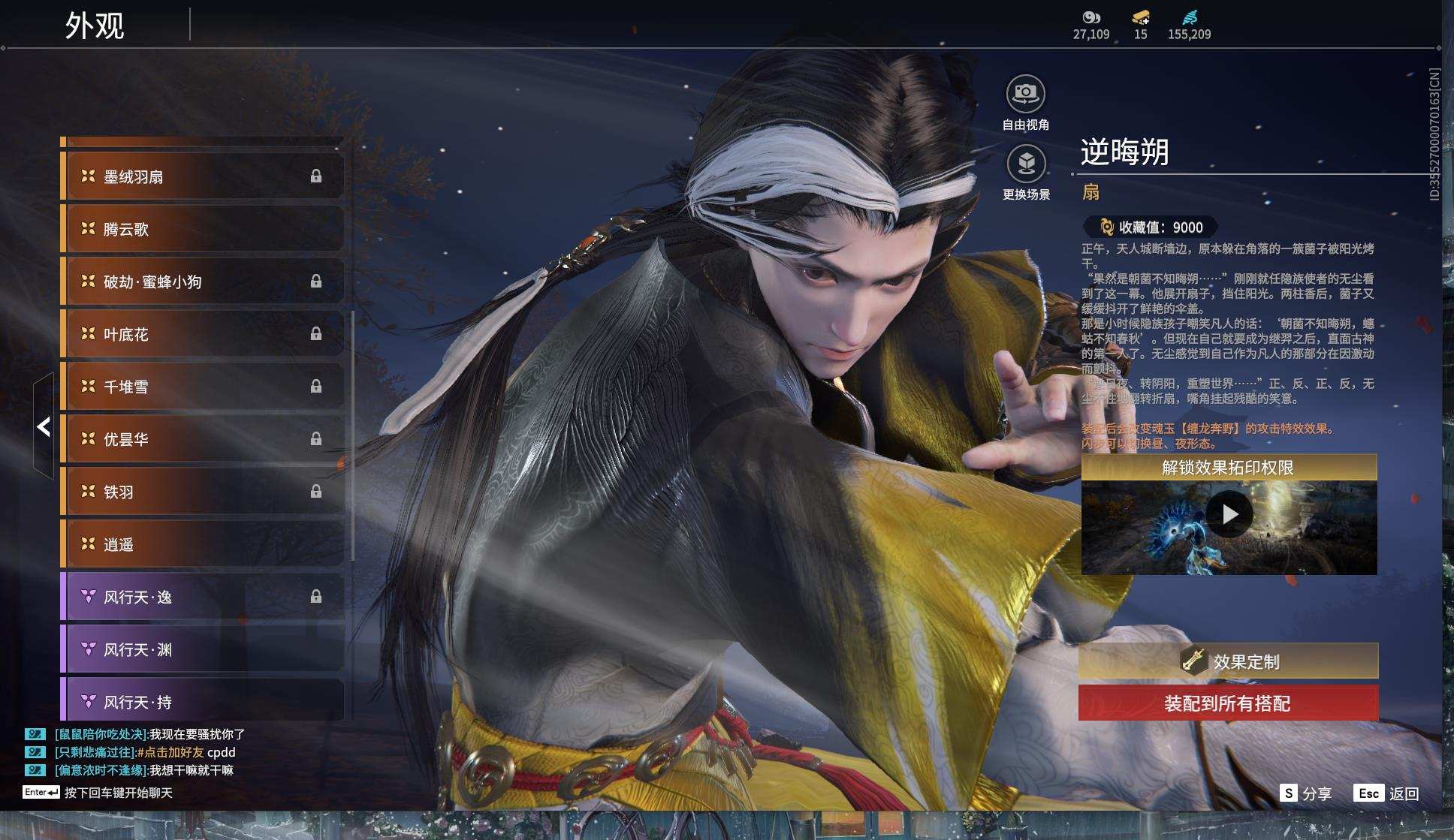Click the lock icon on 优昙华
Screen dimensions: 1454x840
pyautogui.click(x=316, y=438)
